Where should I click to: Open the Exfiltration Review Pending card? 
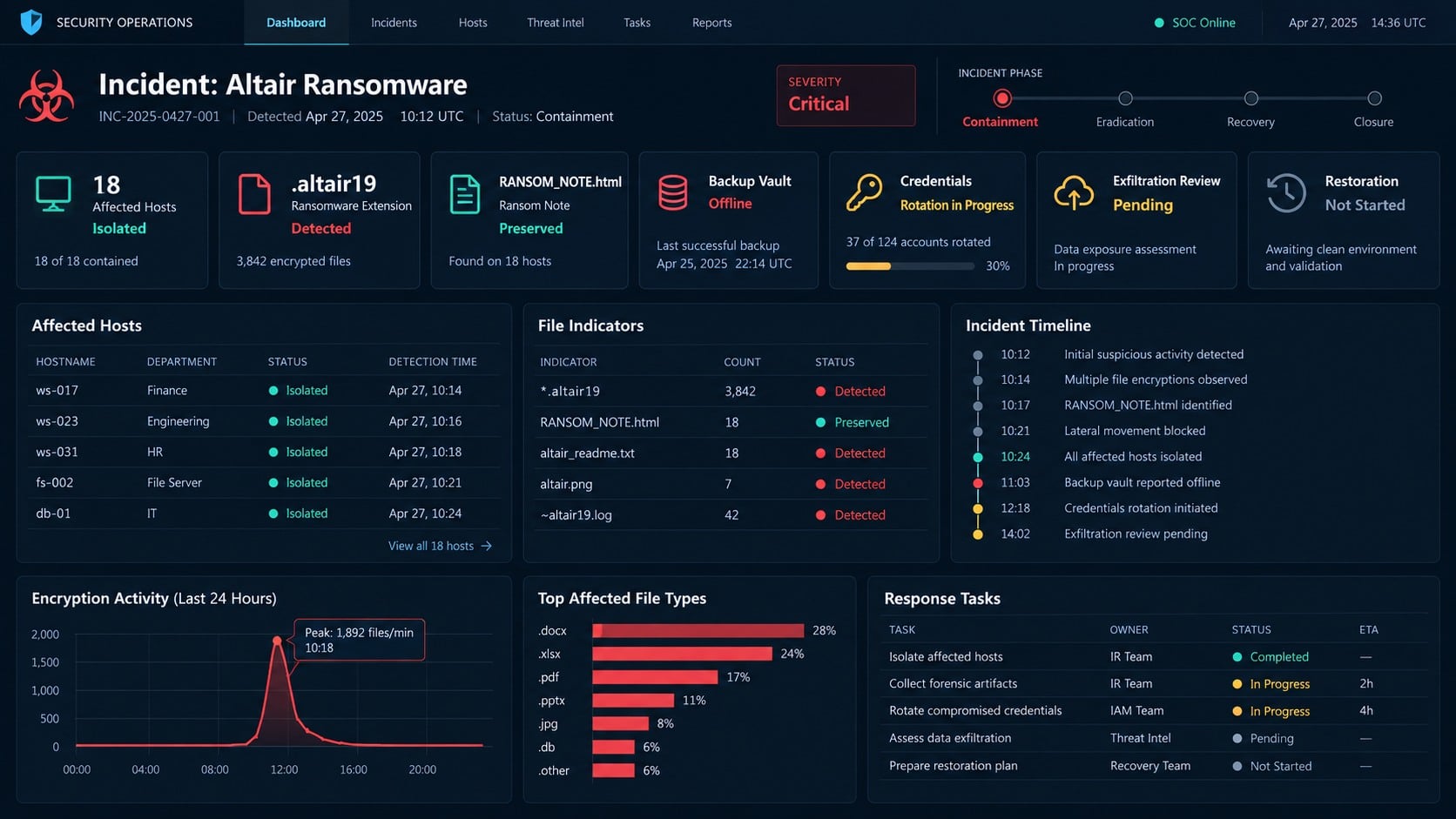(1136, 220)
